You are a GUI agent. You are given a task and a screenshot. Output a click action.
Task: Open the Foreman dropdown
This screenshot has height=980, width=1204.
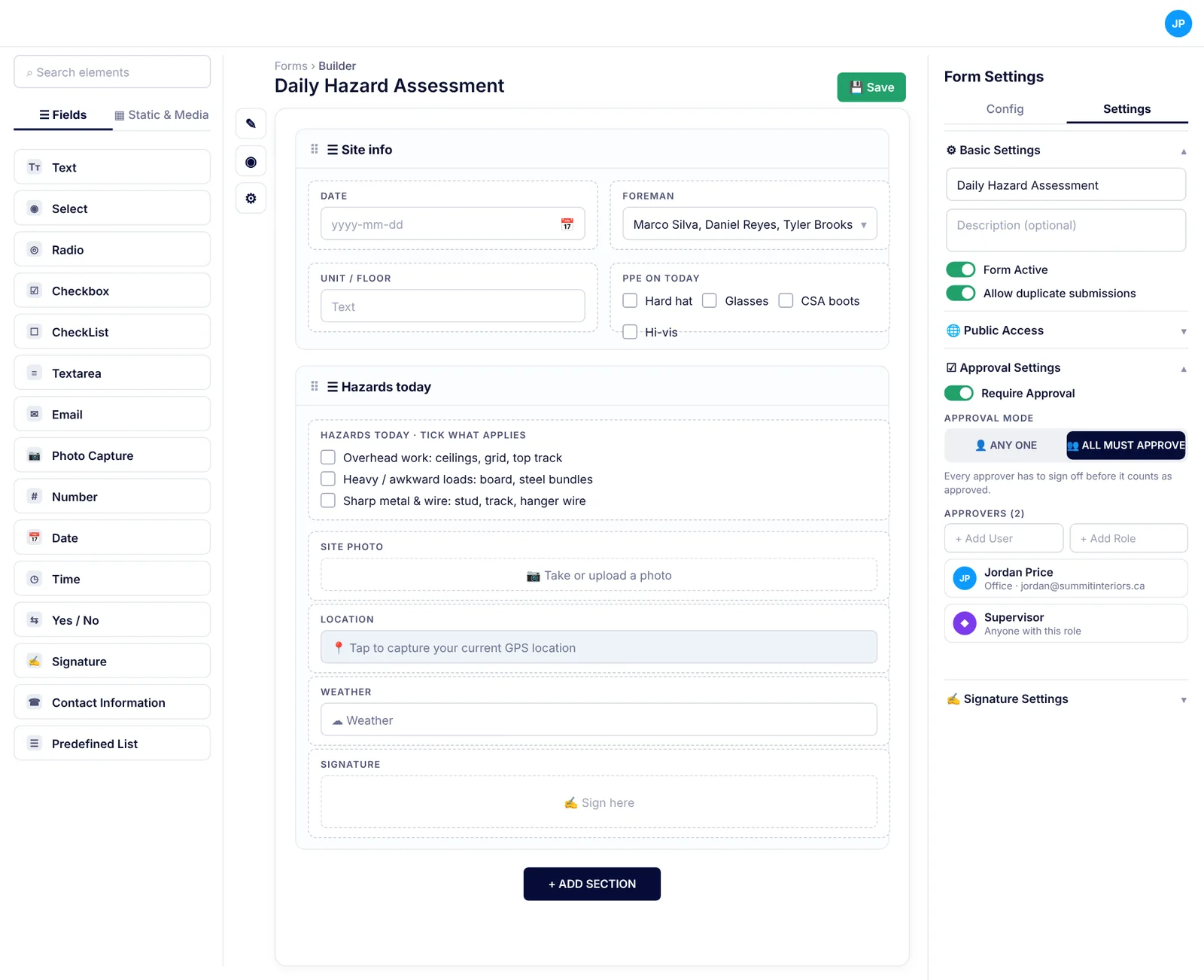click(749, 224)
